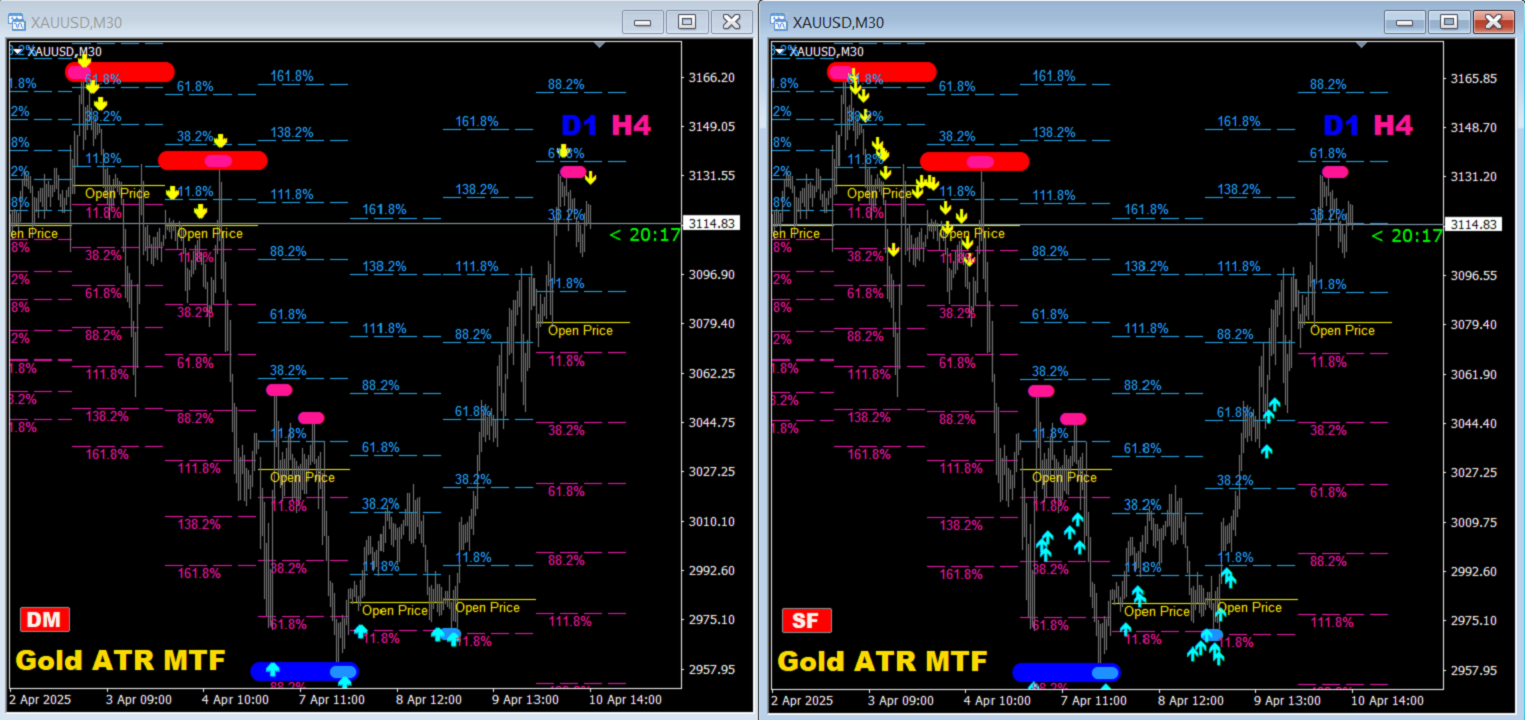Click the red DM button

[x=44, y=620]
